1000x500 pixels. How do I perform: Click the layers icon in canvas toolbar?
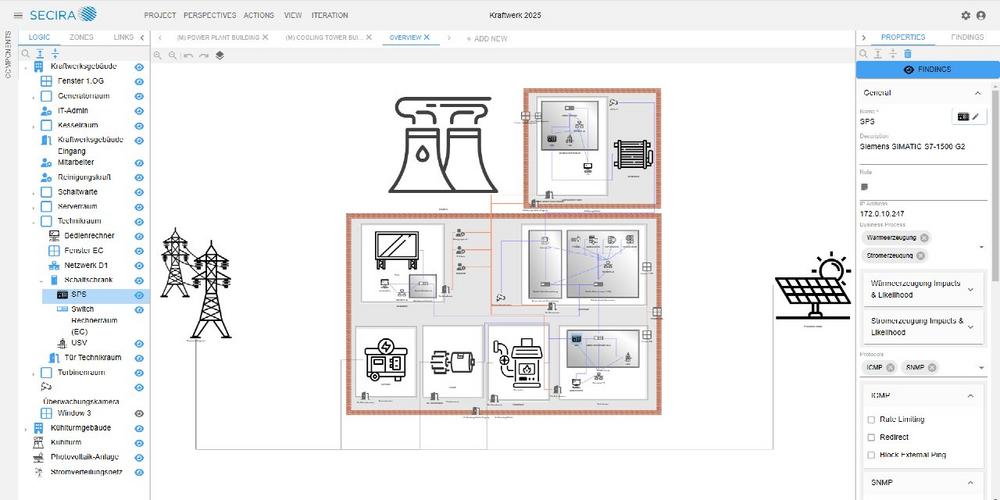point(220,55)
